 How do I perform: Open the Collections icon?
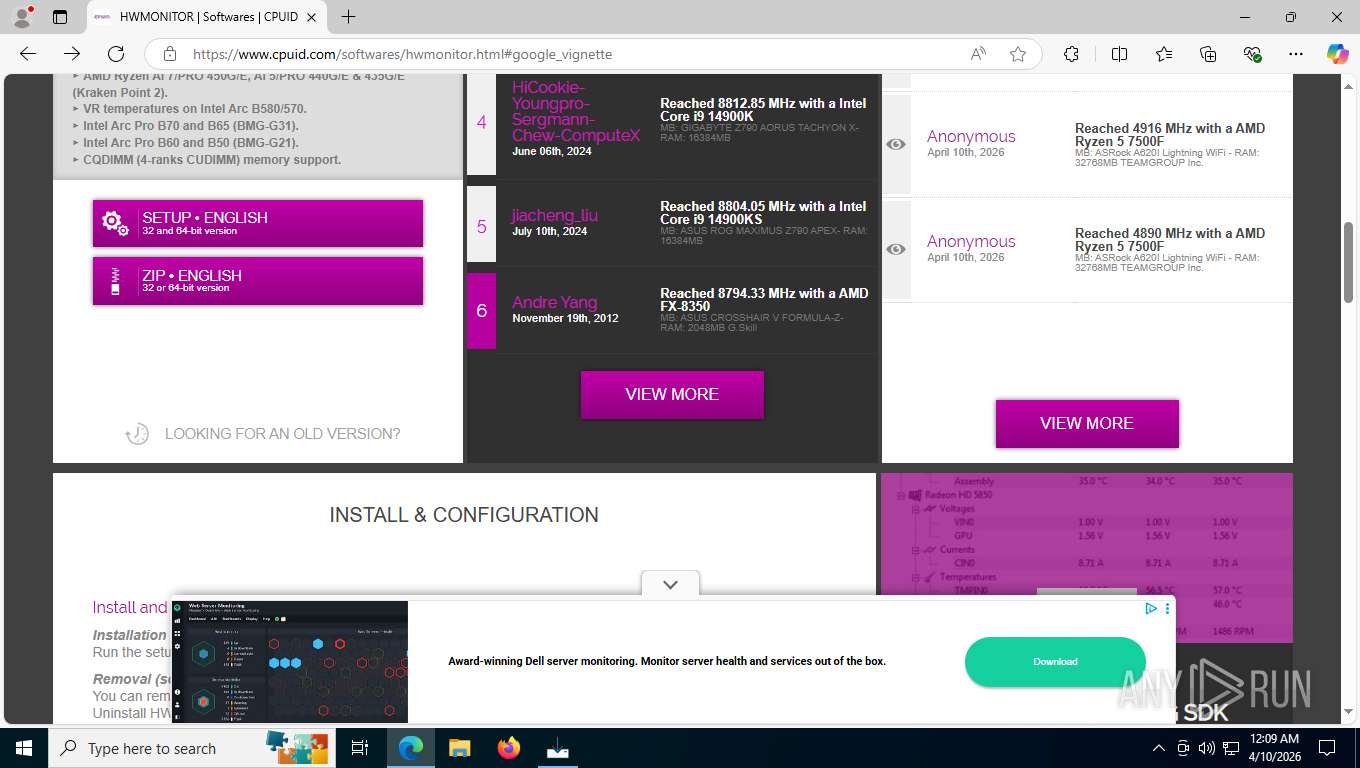(x=1208, y=54)
